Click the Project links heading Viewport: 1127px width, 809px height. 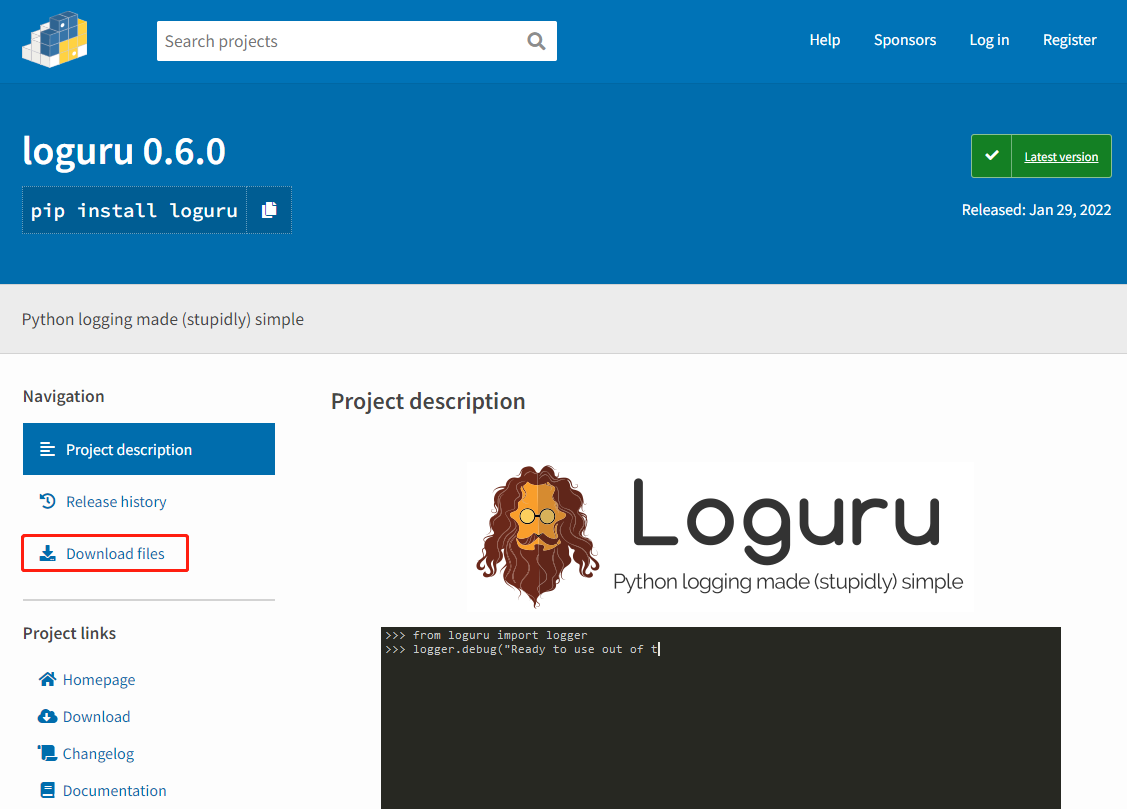point(69,633)
